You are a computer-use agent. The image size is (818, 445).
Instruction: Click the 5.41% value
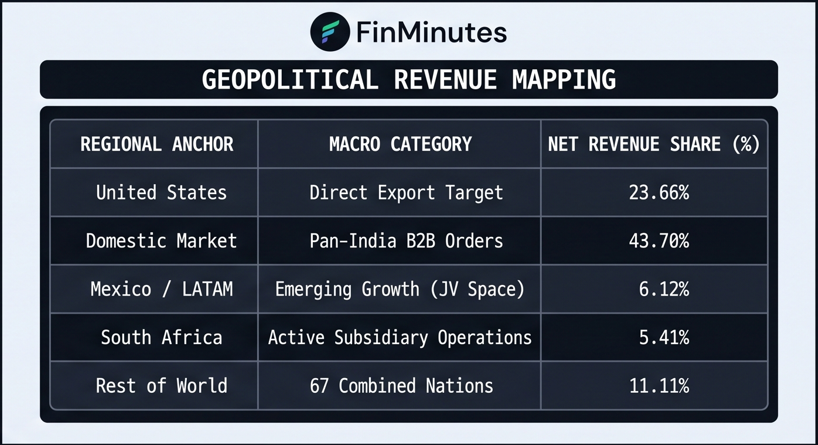[664, 338]
